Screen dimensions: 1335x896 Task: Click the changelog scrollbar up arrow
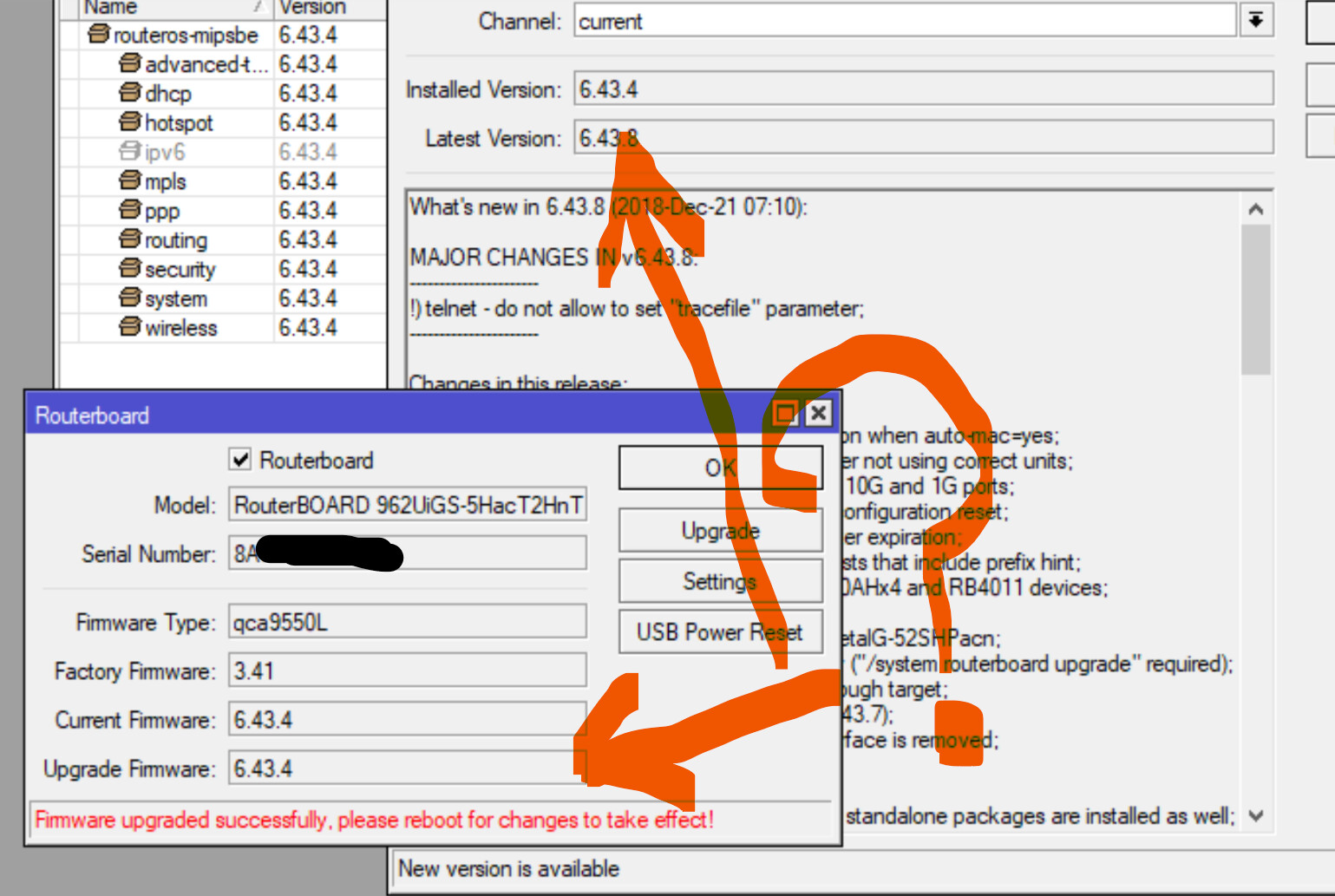[x=1255, y=209]
